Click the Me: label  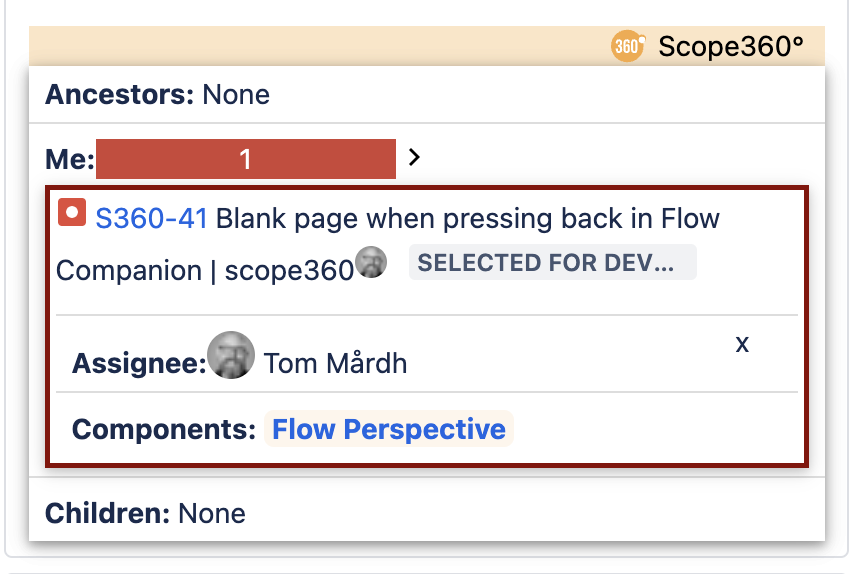tap(70, 160)
